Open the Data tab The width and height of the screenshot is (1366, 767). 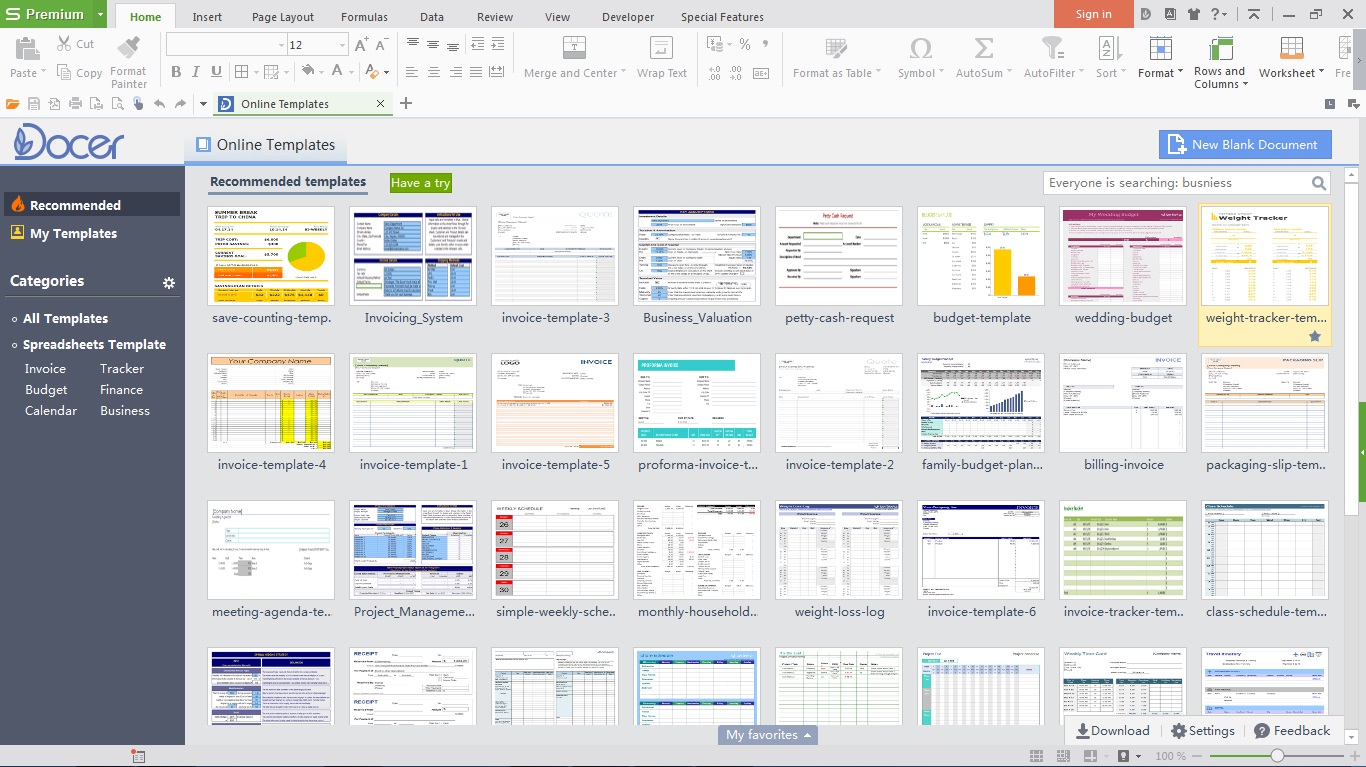click(432, 17)
